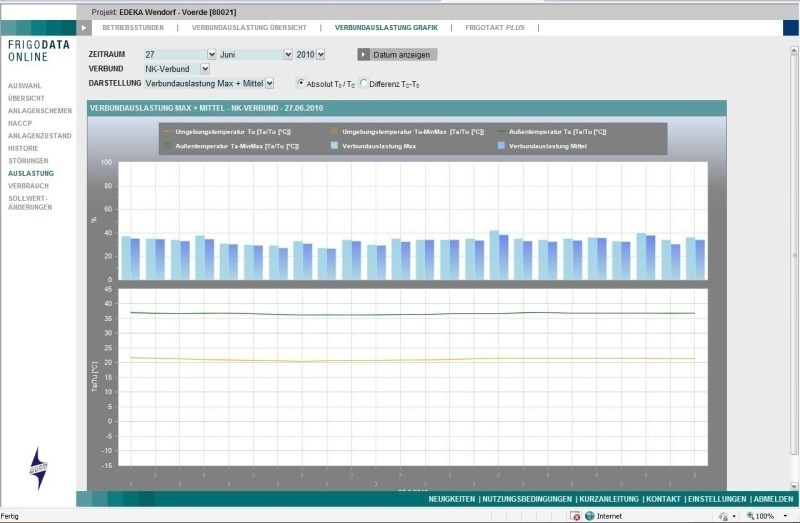
Task: Click Verbundauslastung Mittel legend swatch
Action: 501,145
